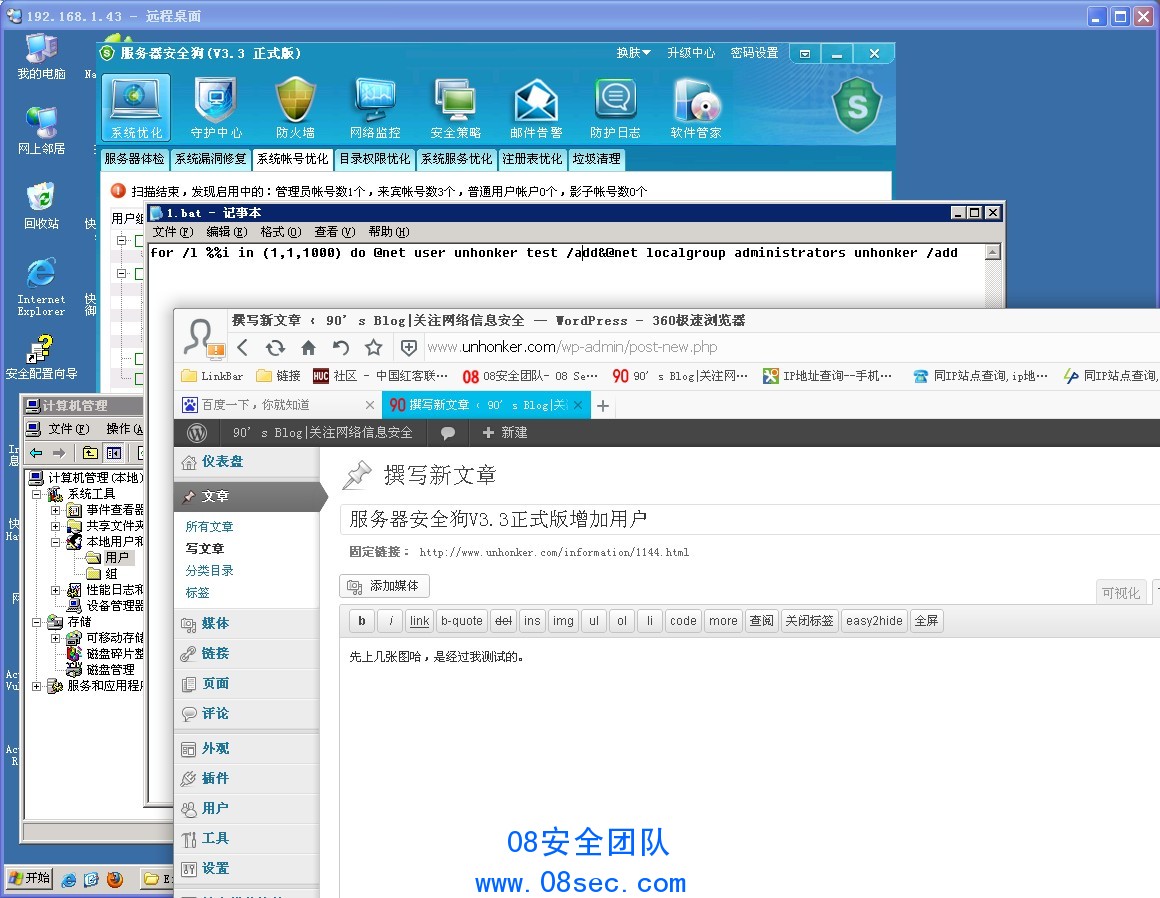Collapse the 存储 tree node
The image size is (1160, 898).
click(36, 622)
